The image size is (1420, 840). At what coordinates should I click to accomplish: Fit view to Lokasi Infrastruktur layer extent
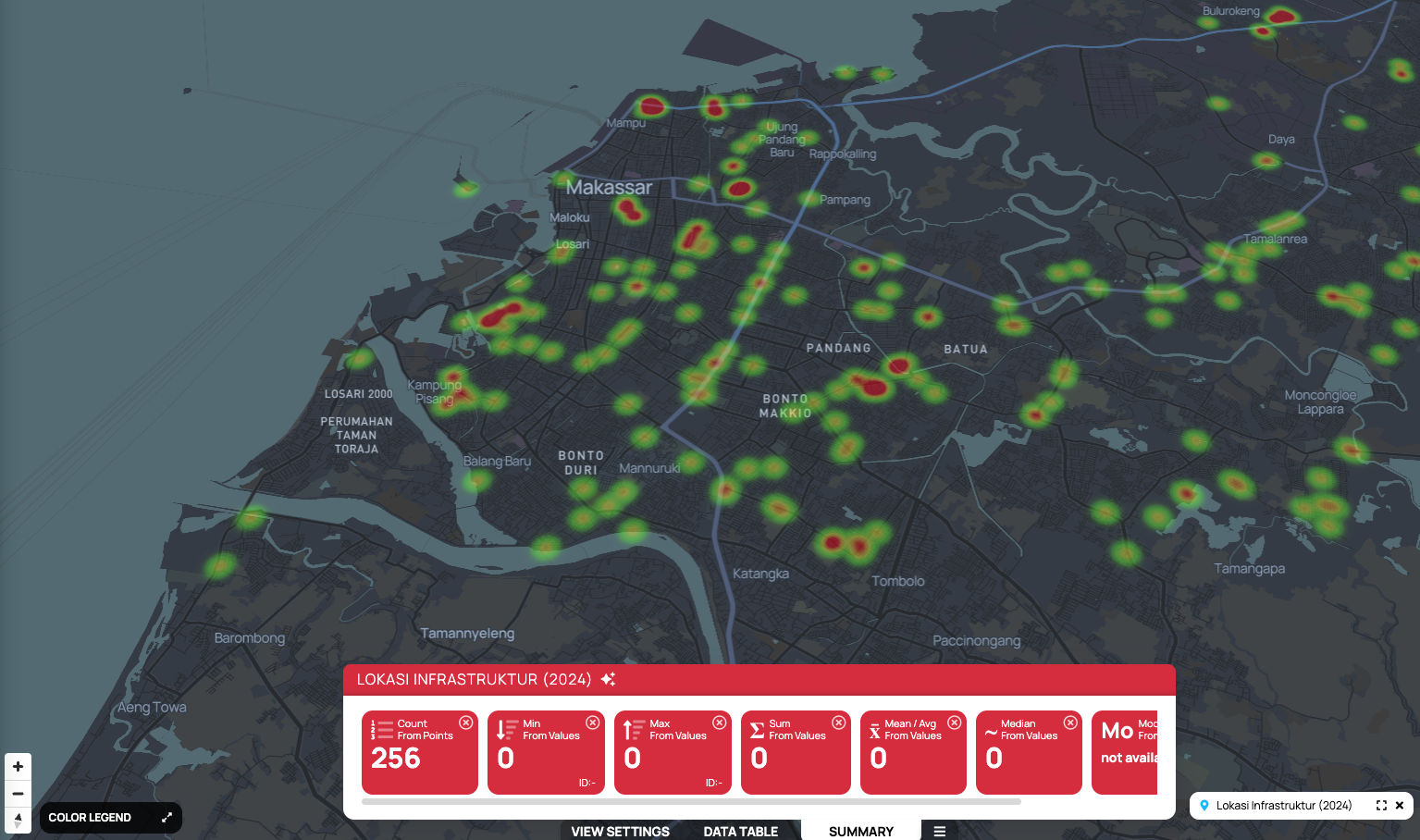(x=1381, y=806)
